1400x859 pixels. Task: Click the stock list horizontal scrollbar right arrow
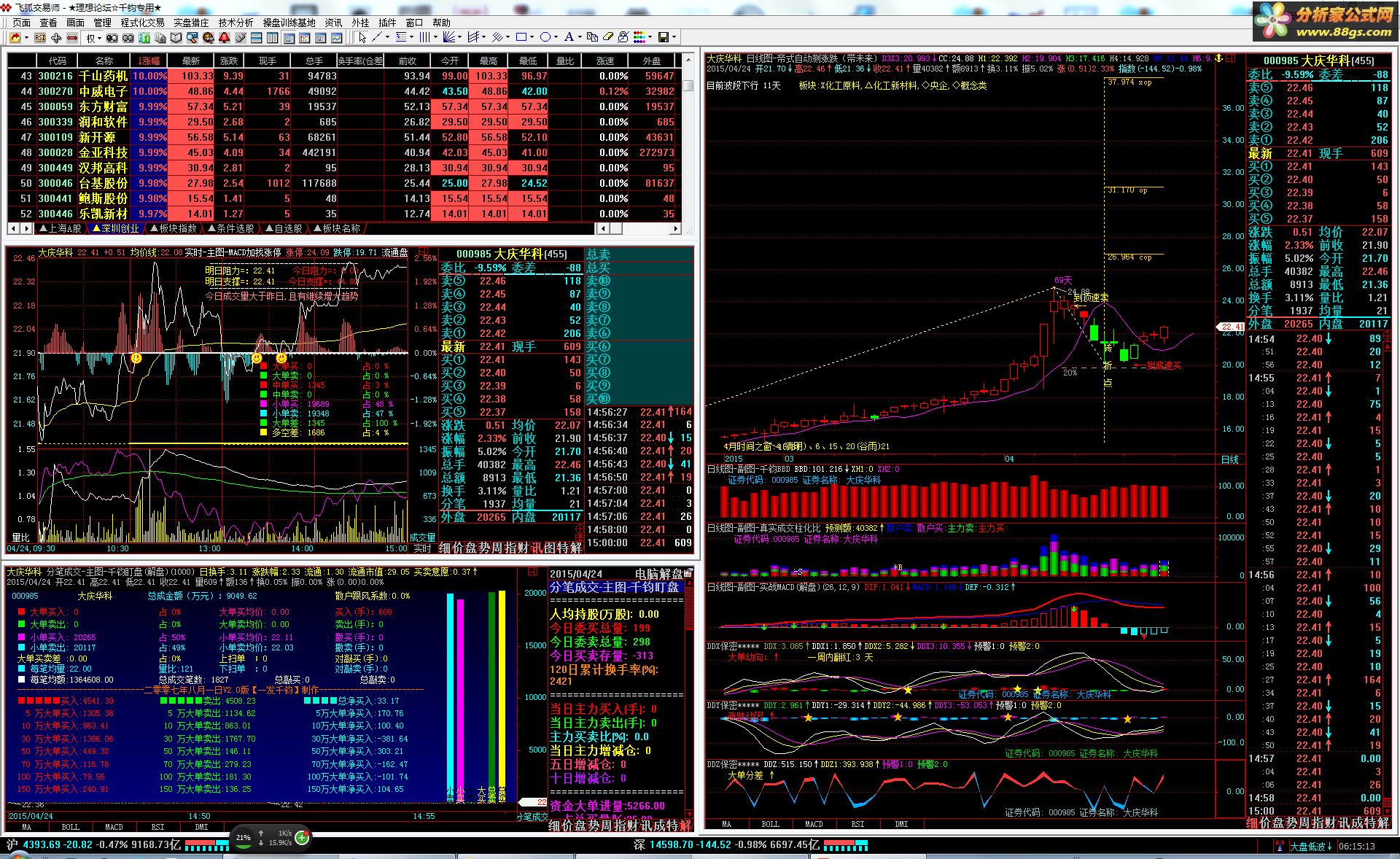pyautogui.click(x=675, y=228)
